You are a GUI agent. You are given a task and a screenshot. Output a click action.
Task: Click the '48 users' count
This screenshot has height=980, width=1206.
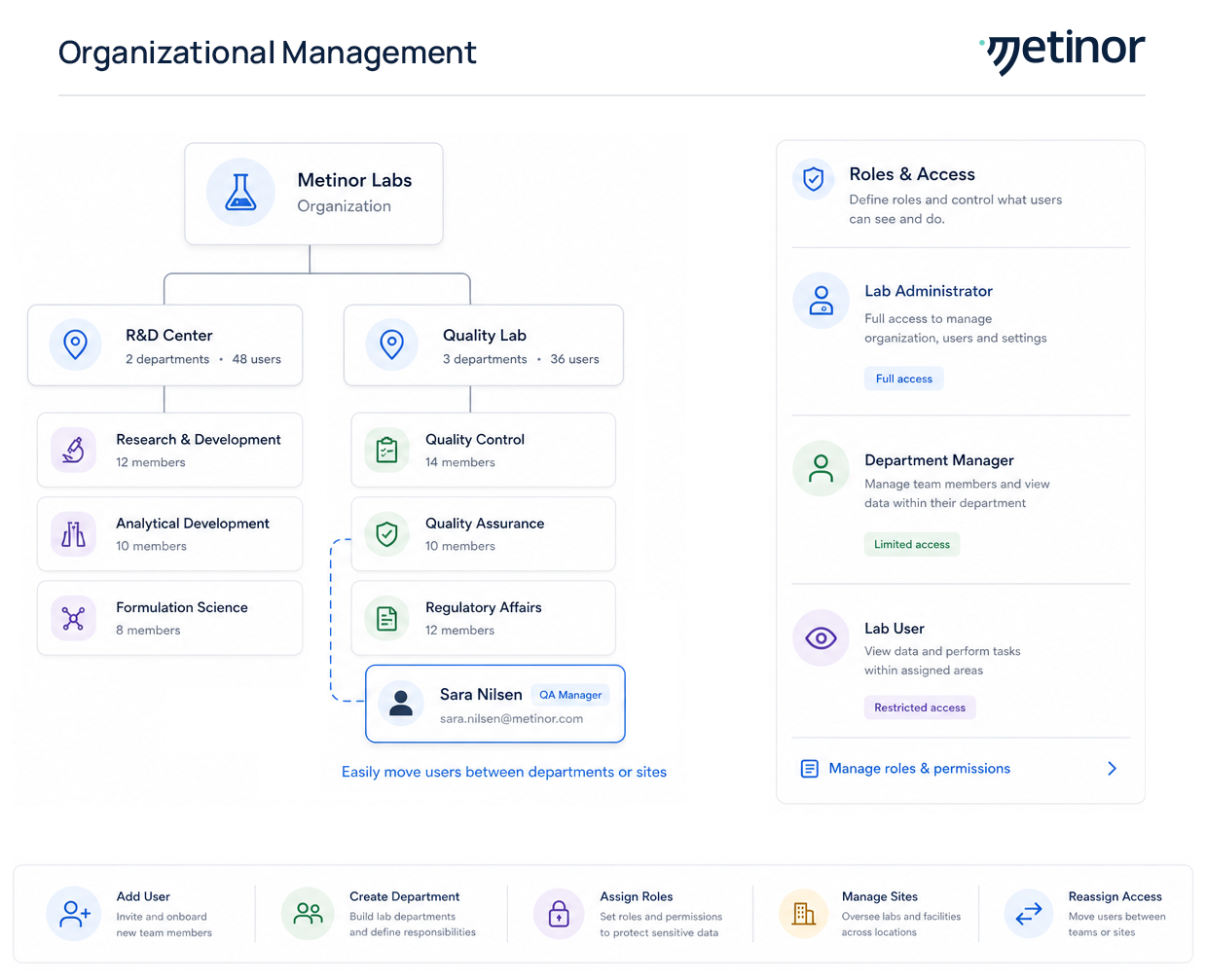[x=257, y=359]
